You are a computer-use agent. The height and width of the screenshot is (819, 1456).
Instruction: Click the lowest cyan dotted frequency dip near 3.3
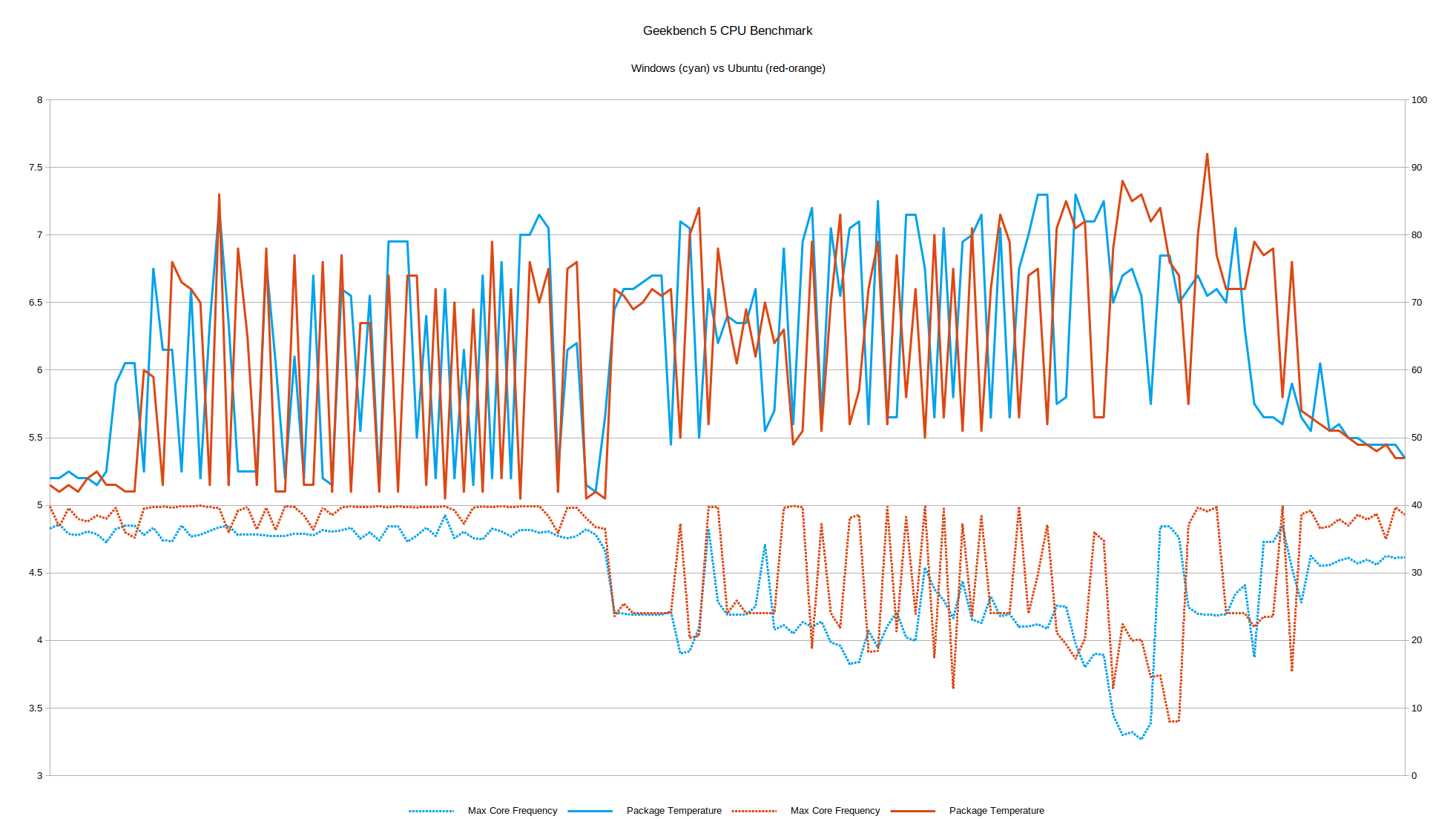tap(1141, 738)
